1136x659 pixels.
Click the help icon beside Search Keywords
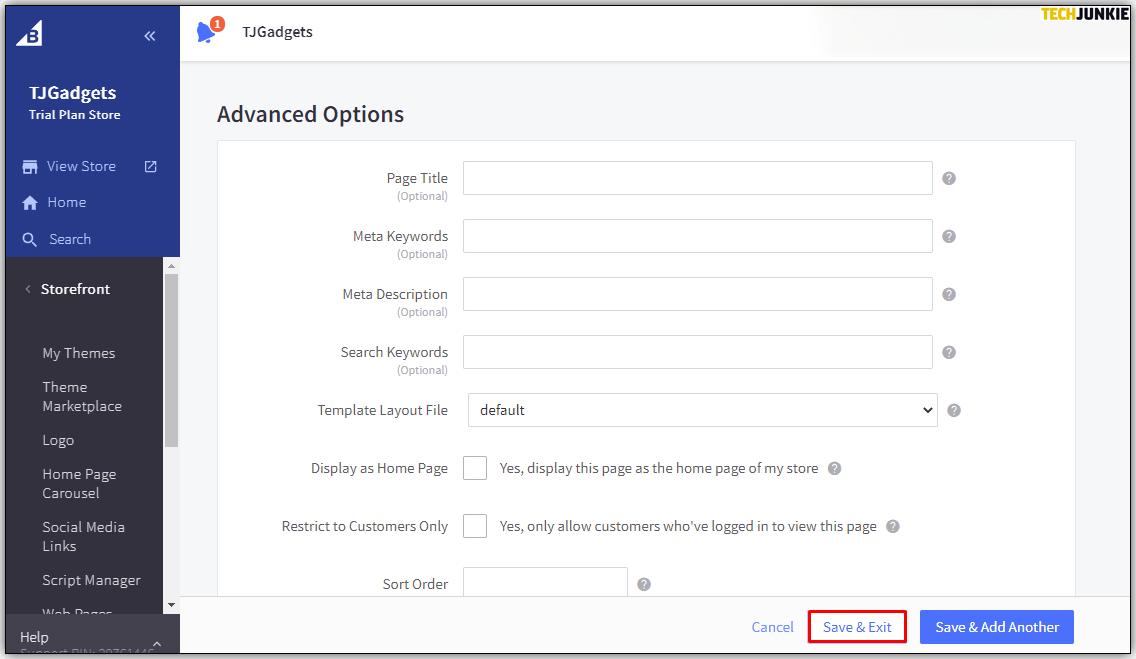coord(949,352)
